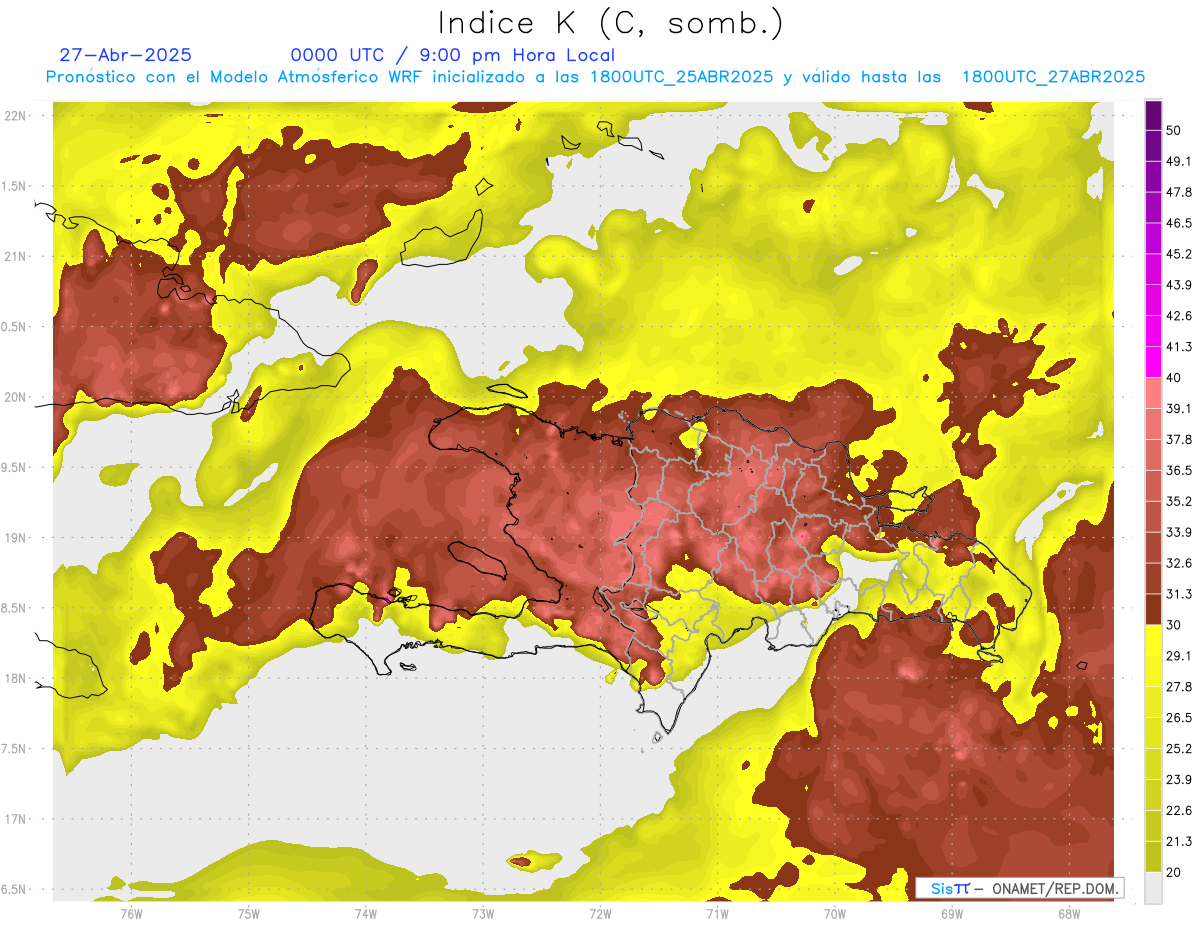Click the '41.3' color scale label
Screen dimensions: 1200x927
click(x=1180, y=347)
